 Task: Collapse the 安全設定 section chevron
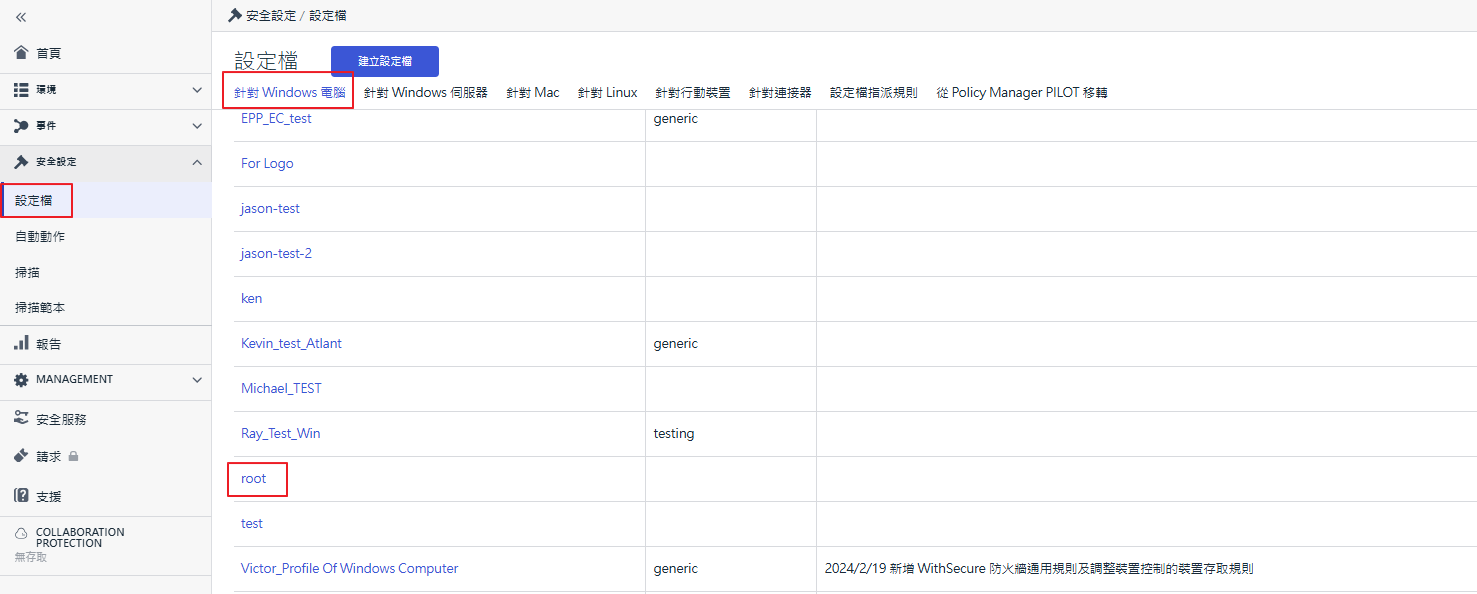(x=197, y=162)
